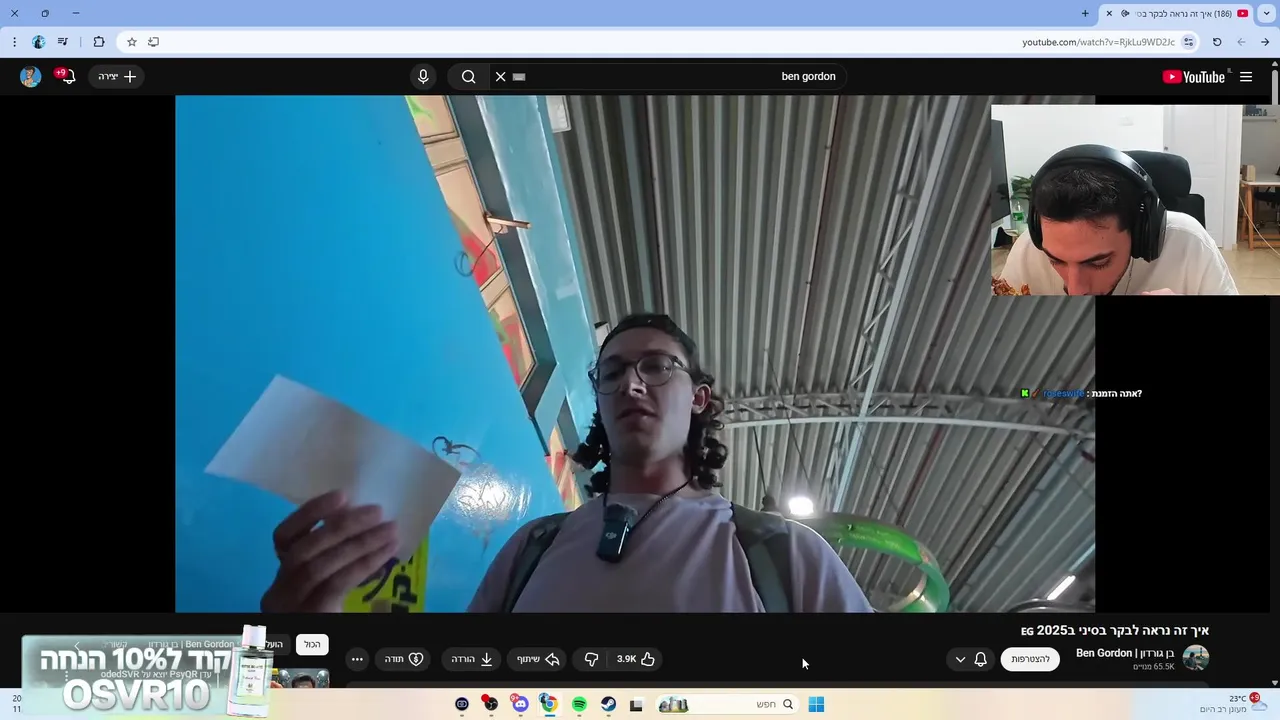Click the video player frame
1280x720 pixels.
pos(635,353)
